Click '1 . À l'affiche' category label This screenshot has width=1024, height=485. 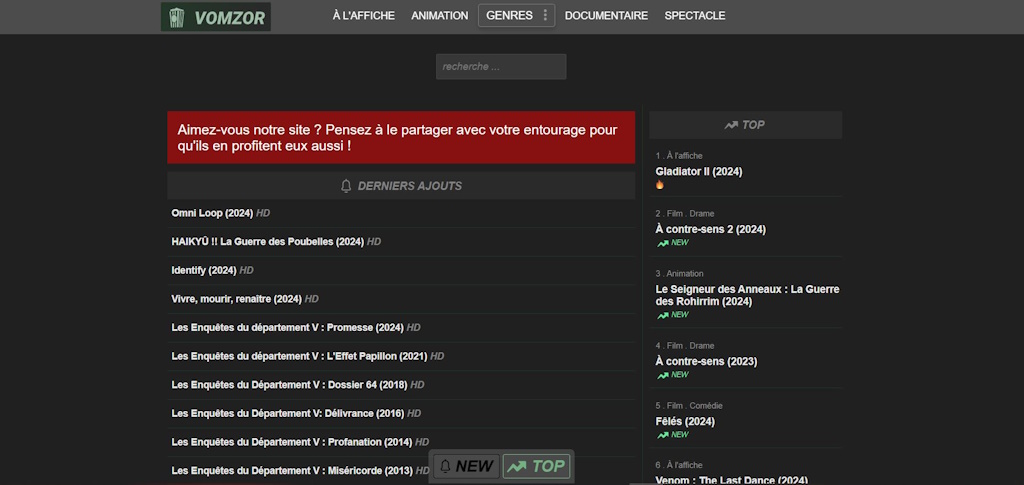(x=679, y=155)
